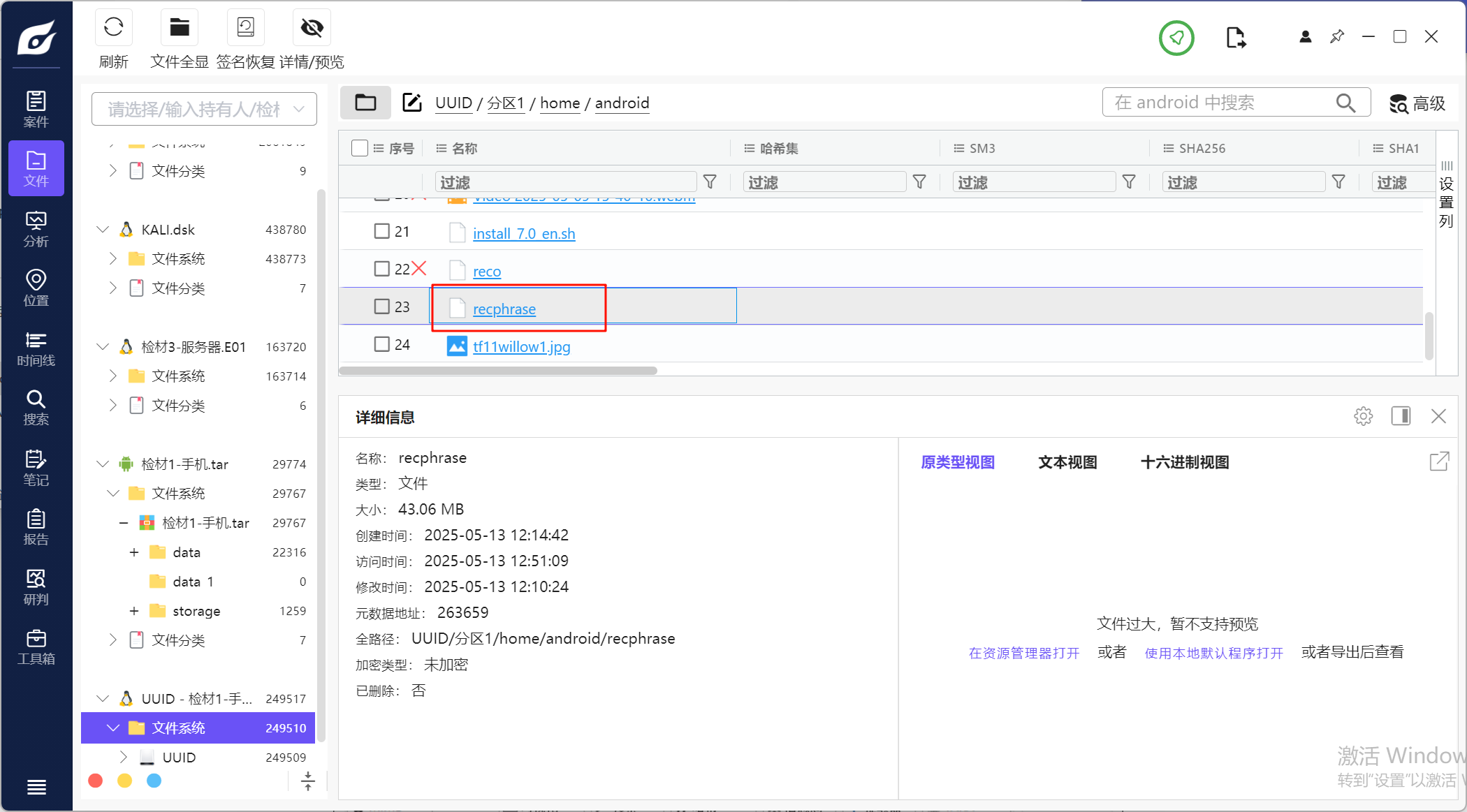Expand the storage folder in tree
Image resolution: width=1467 pixels, height=812 pixels.
[134, 611]
